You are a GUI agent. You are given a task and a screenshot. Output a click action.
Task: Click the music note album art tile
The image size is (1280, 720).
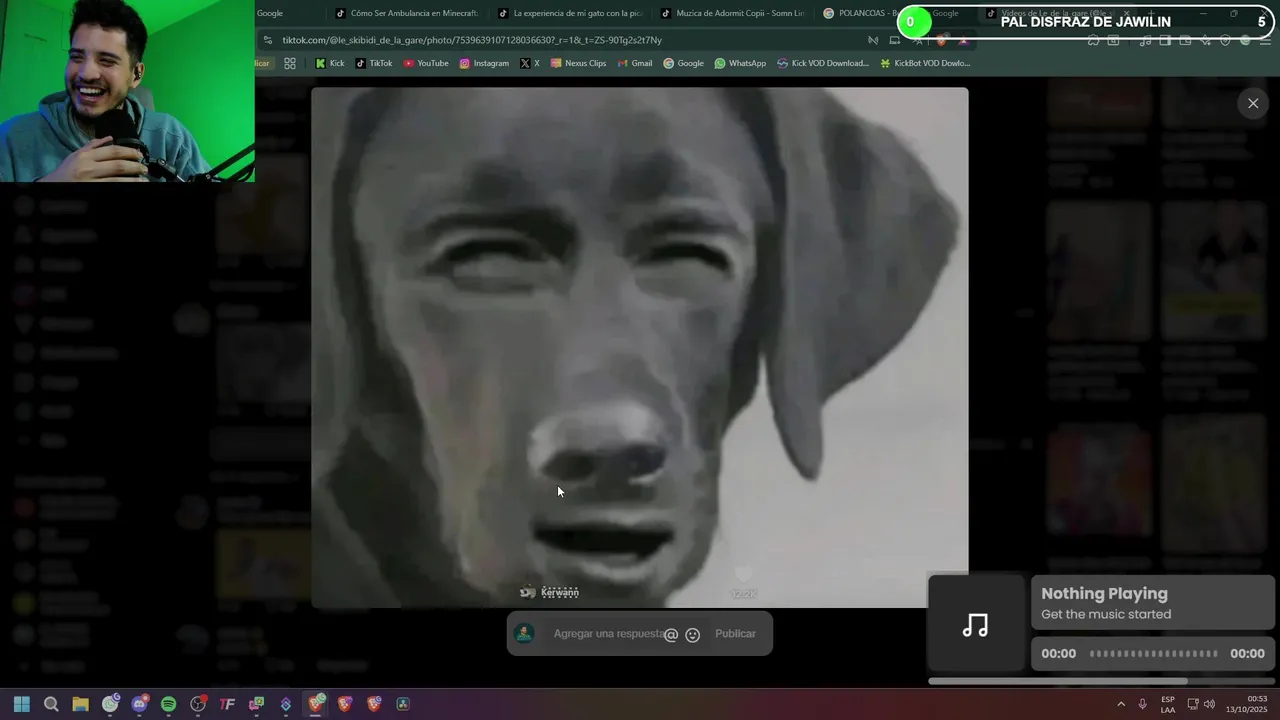point(975,625)
